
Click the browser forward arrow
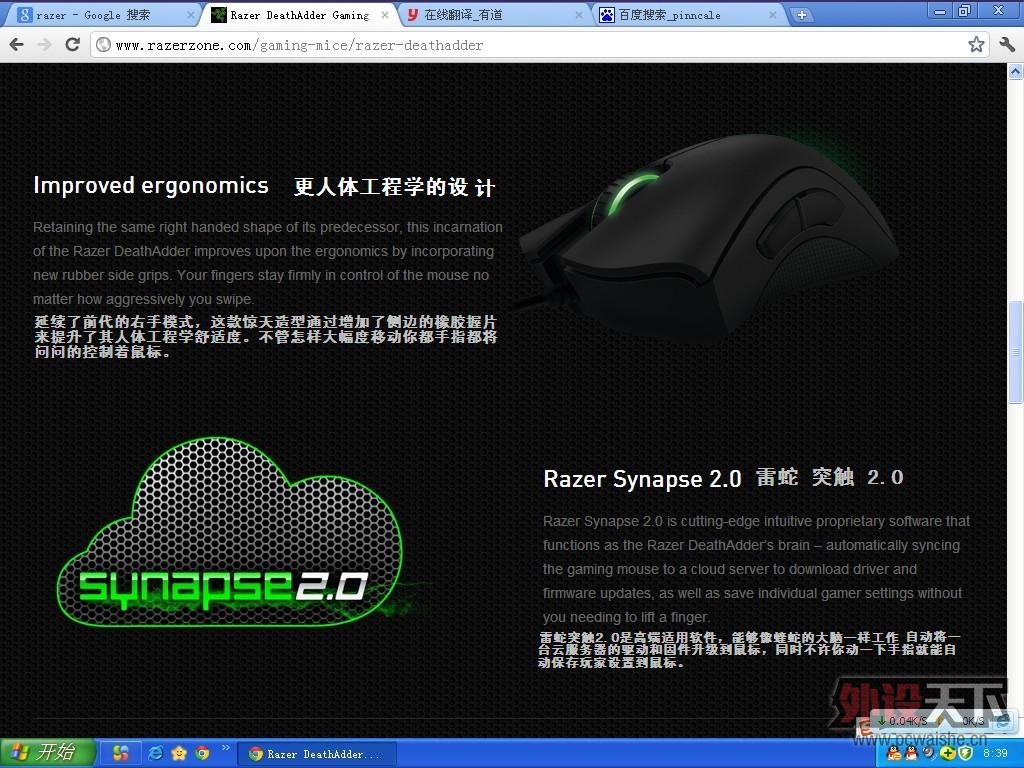pos(44,44)
